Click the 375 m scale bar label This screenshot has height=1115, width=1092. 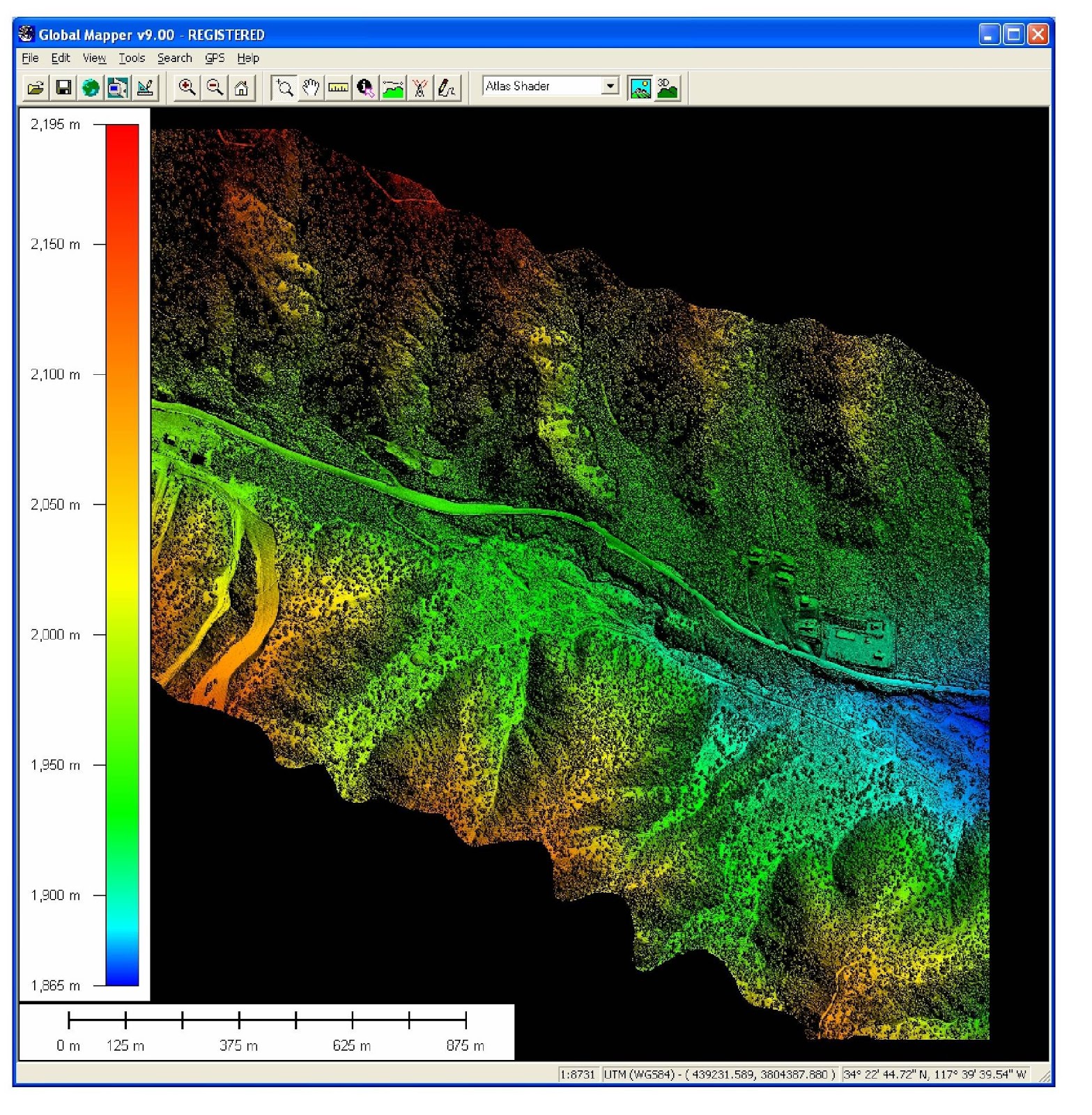pyautogui.click(x=239, y=1046)
